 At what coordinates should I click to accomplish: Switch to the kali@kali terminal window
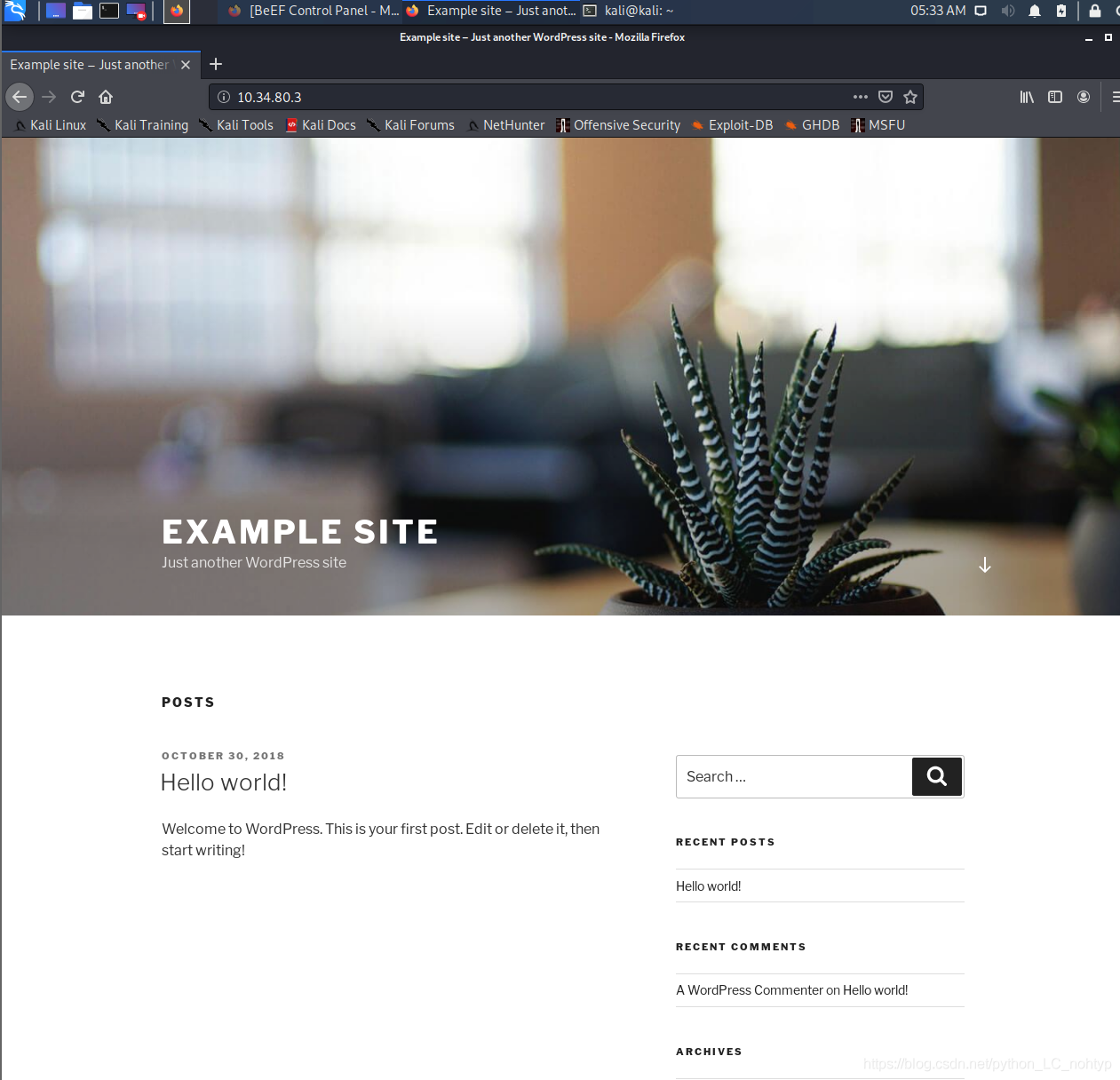[629, 11]
